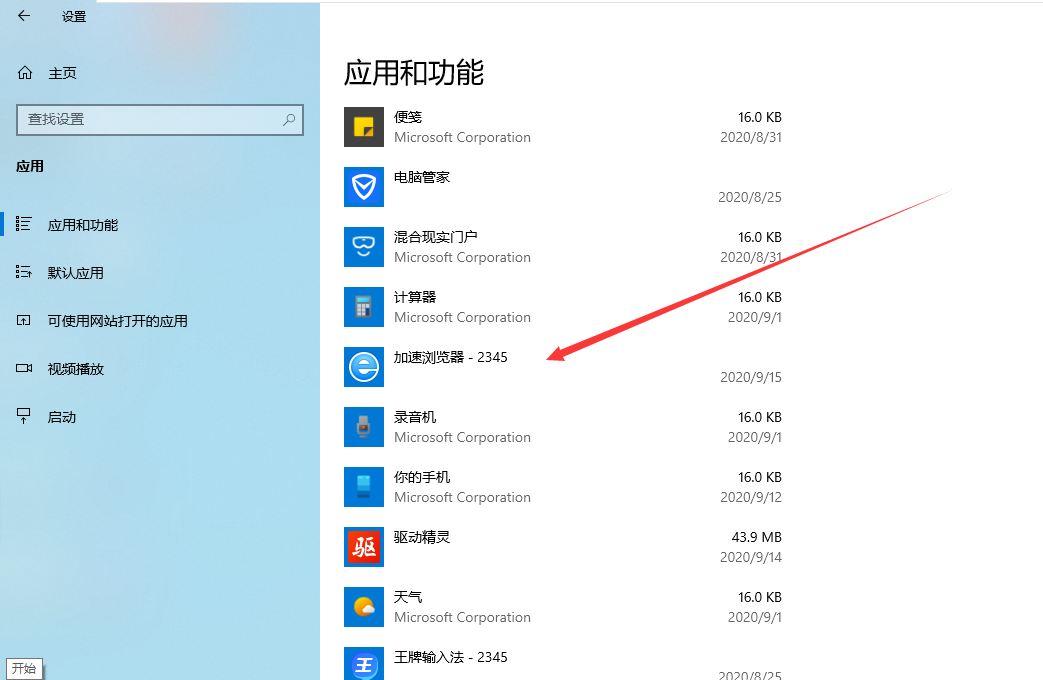Screen dimensions: 1043x680
Task: Open the 主页 home page
Action: point(62,73)
